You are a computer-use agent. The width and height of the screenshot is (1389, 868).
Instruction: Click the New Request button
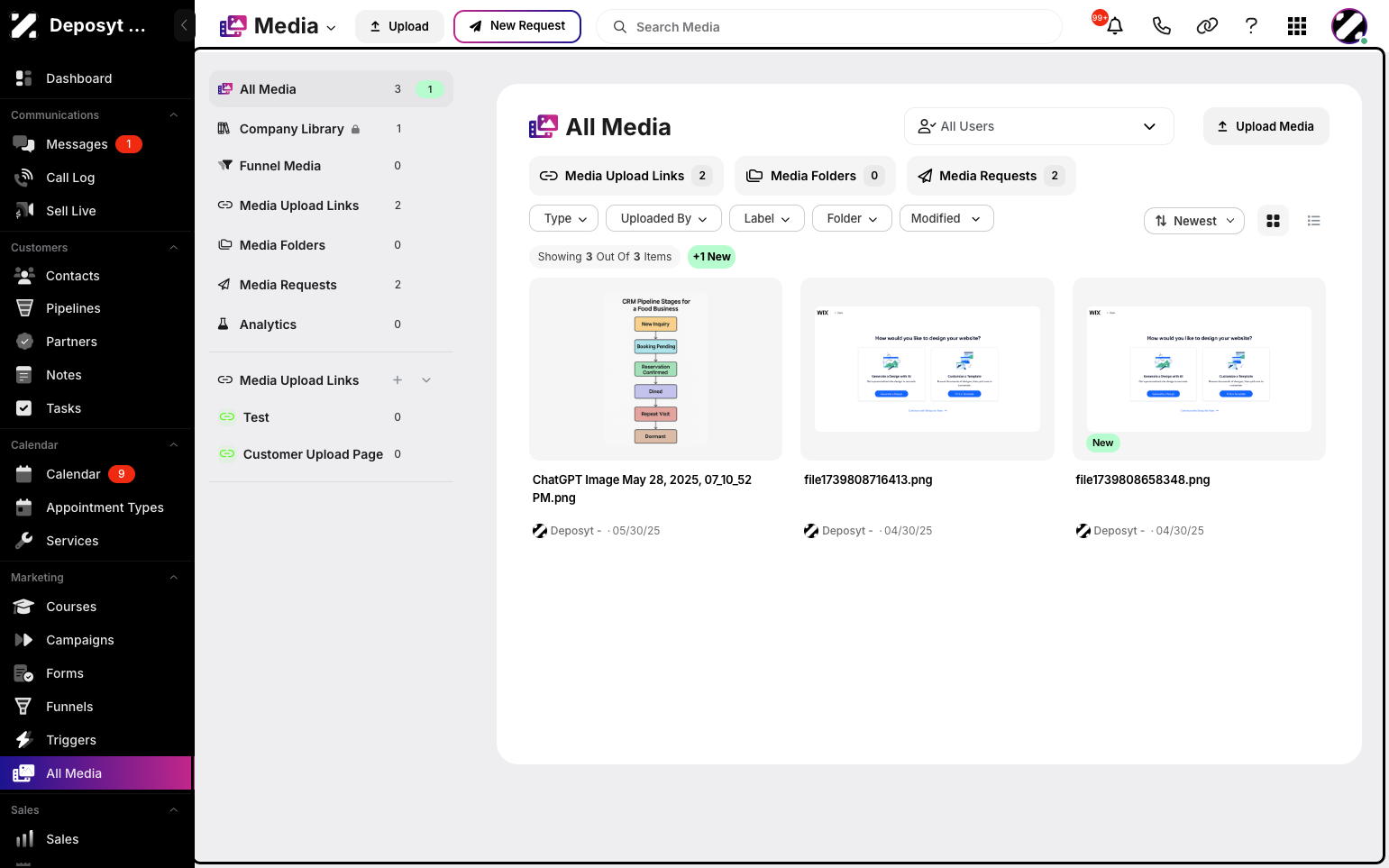517,26
